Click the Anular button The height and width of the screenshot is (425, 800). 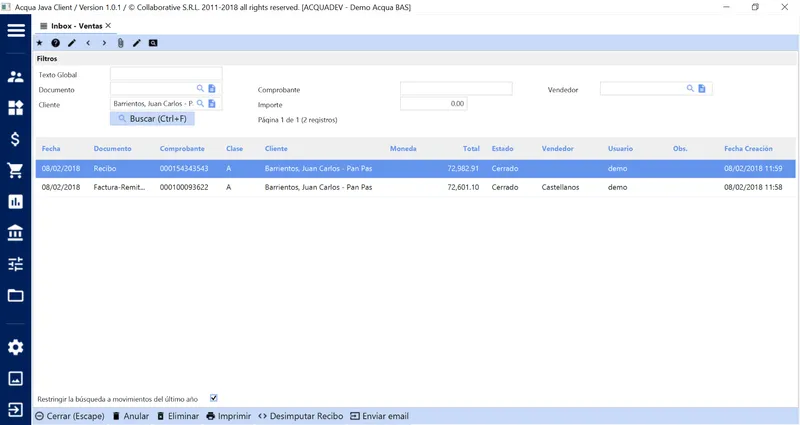click(131, 416)
